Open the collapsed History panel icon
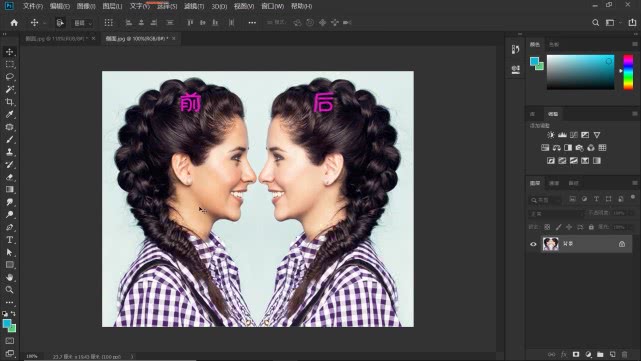The image size is (641, 361). [515, 49]
